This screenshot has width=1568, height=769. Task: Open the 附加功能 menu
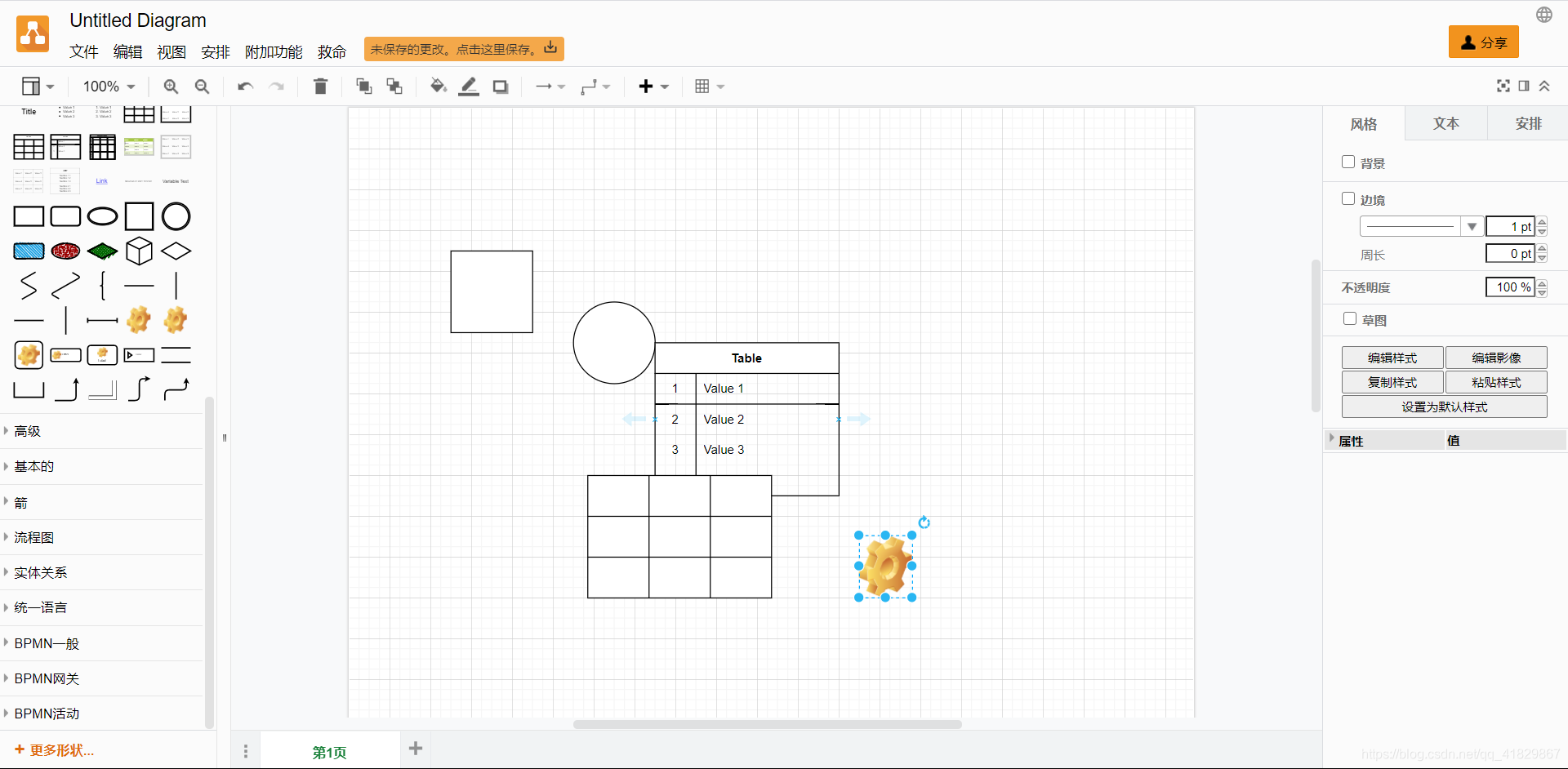tap(274, 52)
